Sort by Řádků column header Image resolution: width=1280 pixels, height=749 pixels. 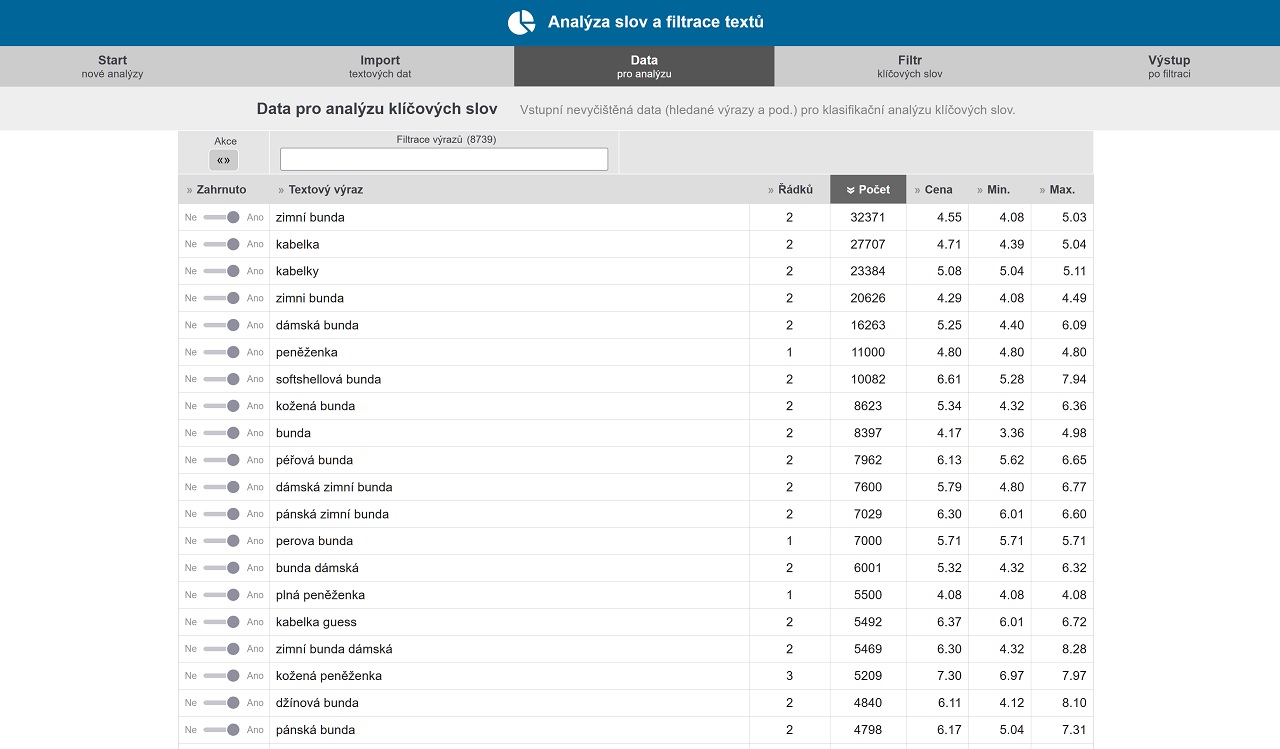pos(790,189)
